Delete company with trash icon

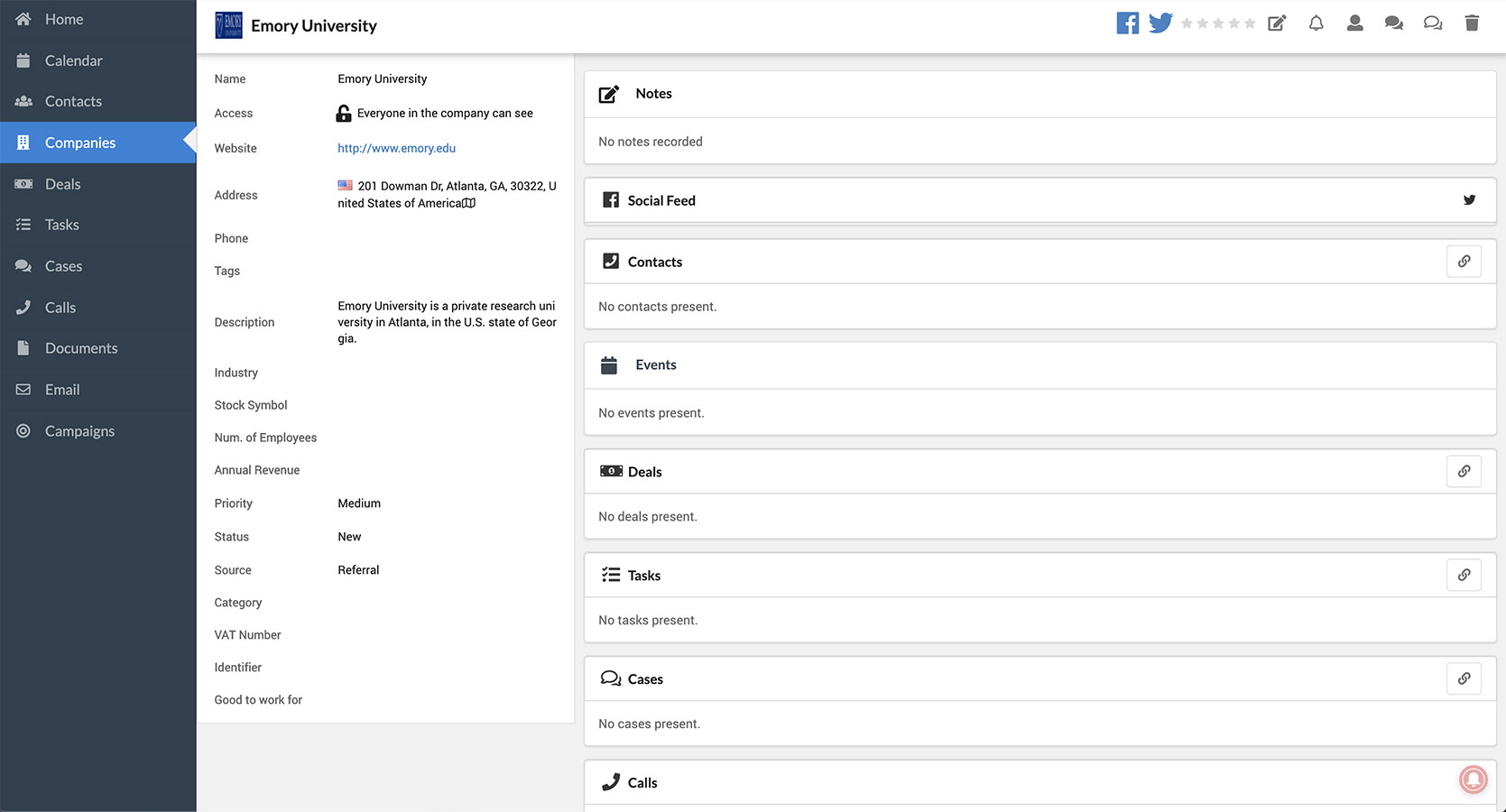[x=1472, y=23]
